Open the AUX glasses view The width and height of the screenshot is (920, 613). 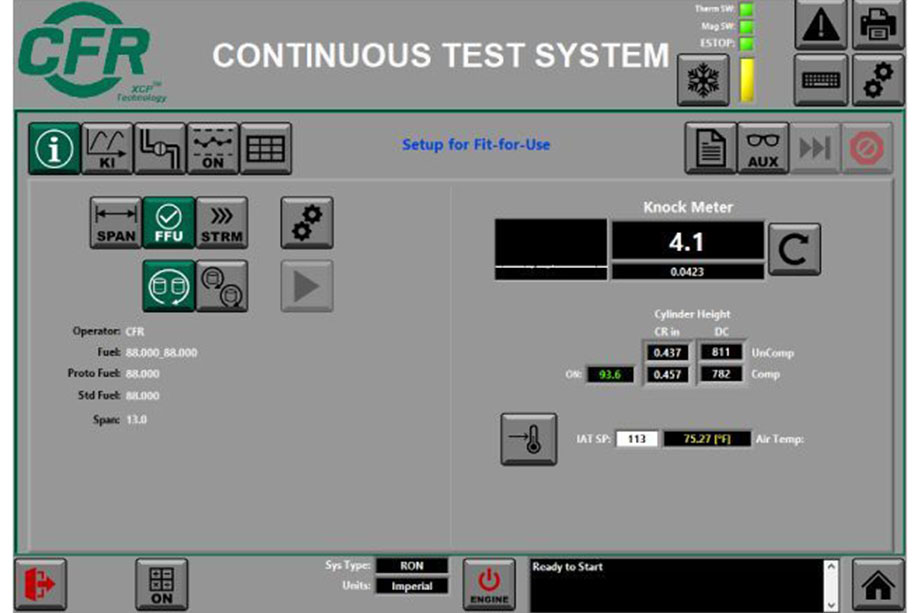[x=763, y=149]
